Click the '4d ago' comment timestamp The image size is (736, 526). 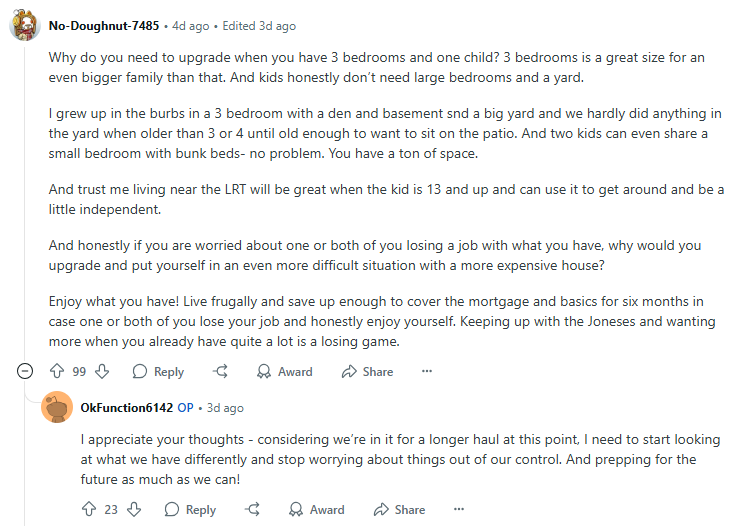[x=191, y=26]
